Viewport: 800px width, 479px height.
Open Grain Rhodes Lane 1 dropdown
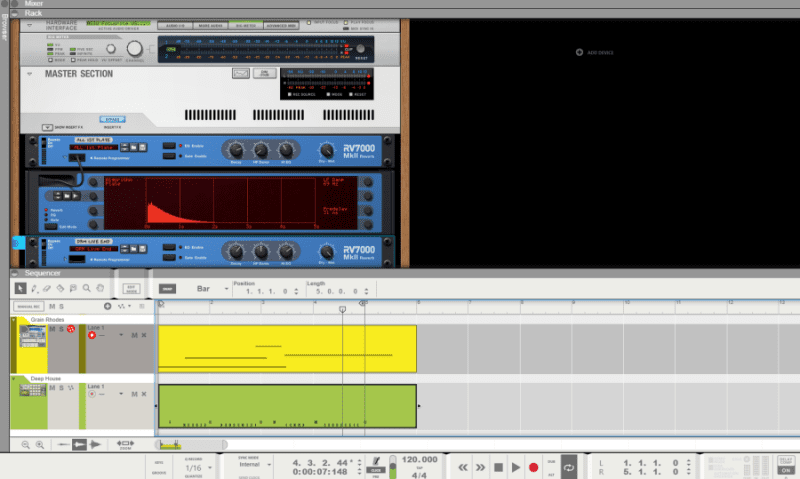121,335
